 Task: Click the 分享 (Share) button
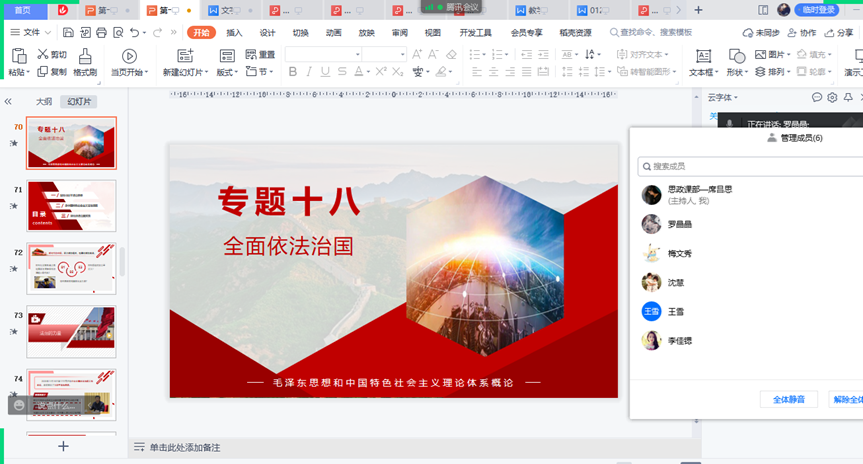pyautogui.click(x=839, y=33)
